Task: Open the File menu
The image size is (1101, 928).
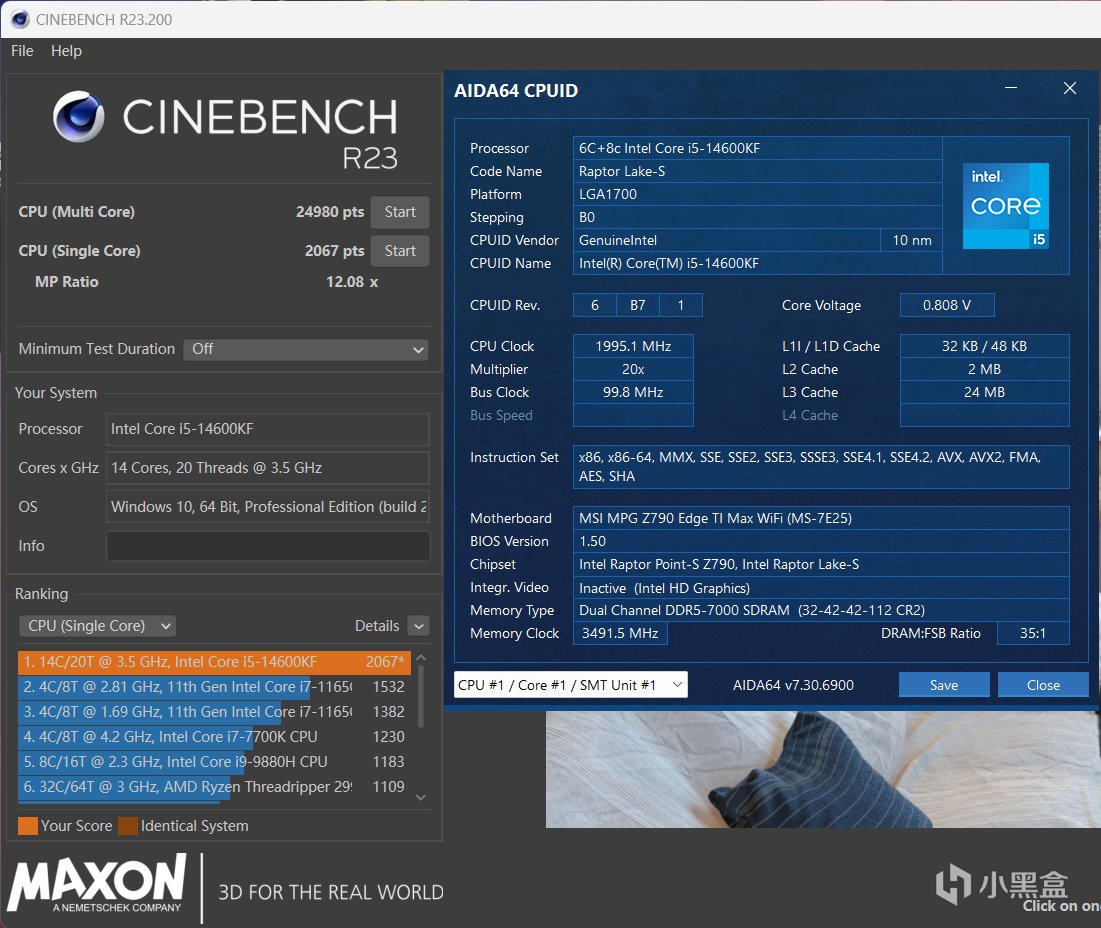Action: click(x=22, y=51)
